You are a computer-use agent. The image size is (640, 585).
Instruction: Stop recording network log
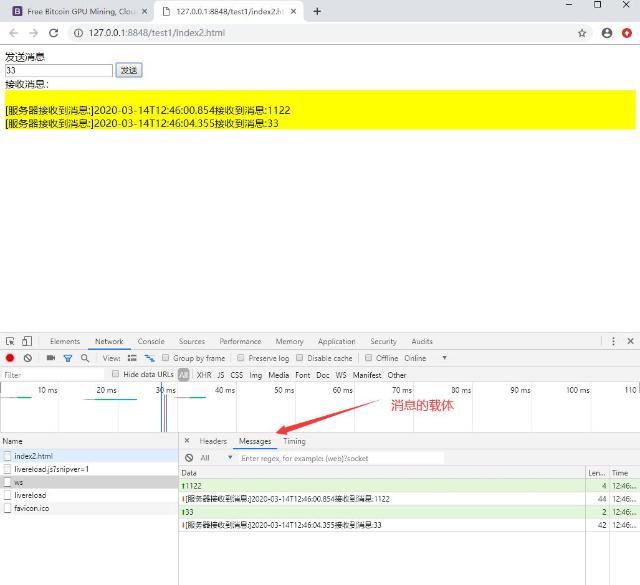pos(10,358)
